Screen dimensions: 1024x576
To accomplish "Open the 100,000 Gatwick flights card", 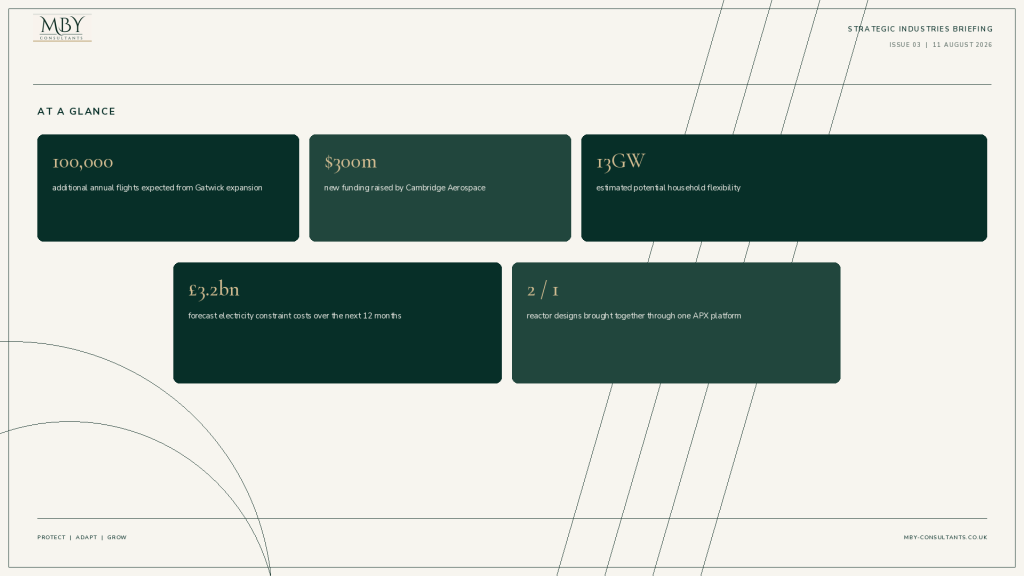I will pos(168,188).
